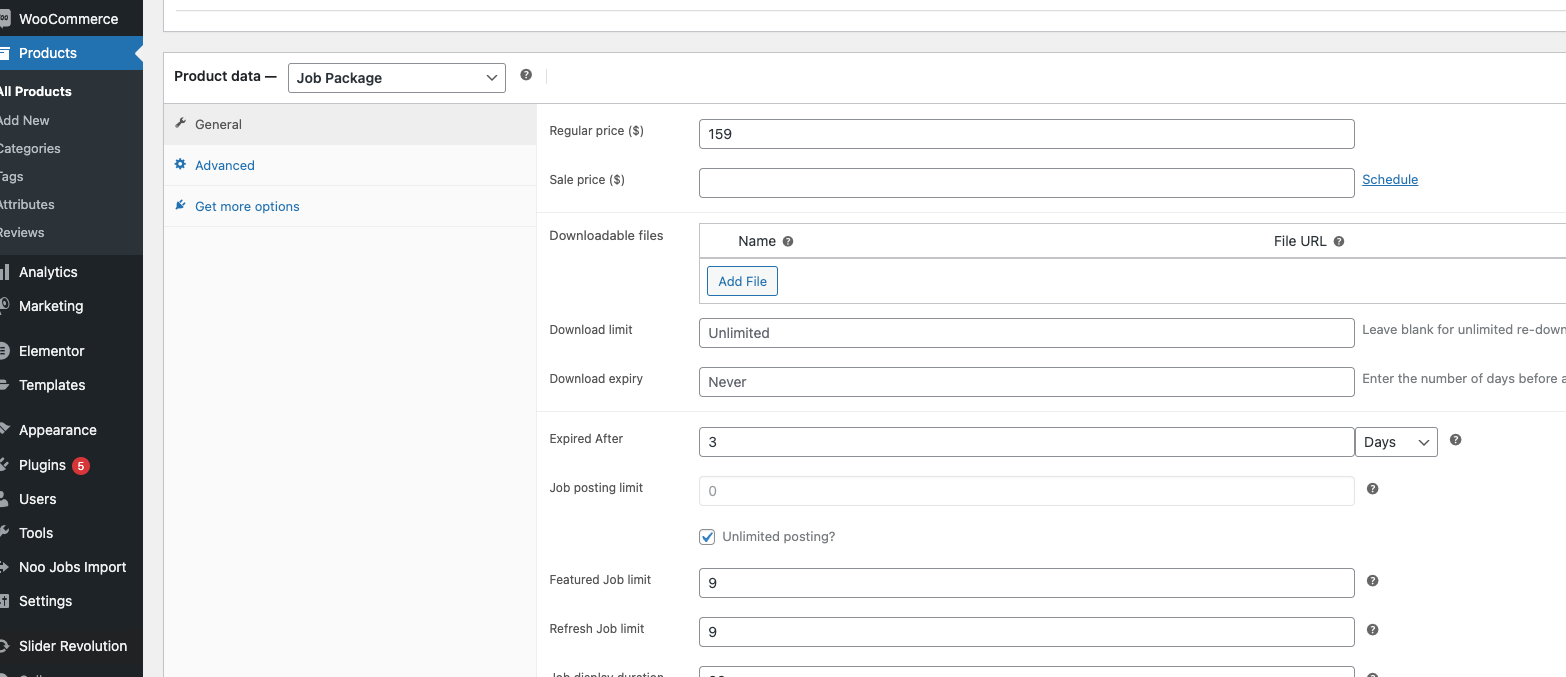Click the gear icon beside Advanced
Viewport: 1566px width, 677px height.
click(x=180, y=165)
